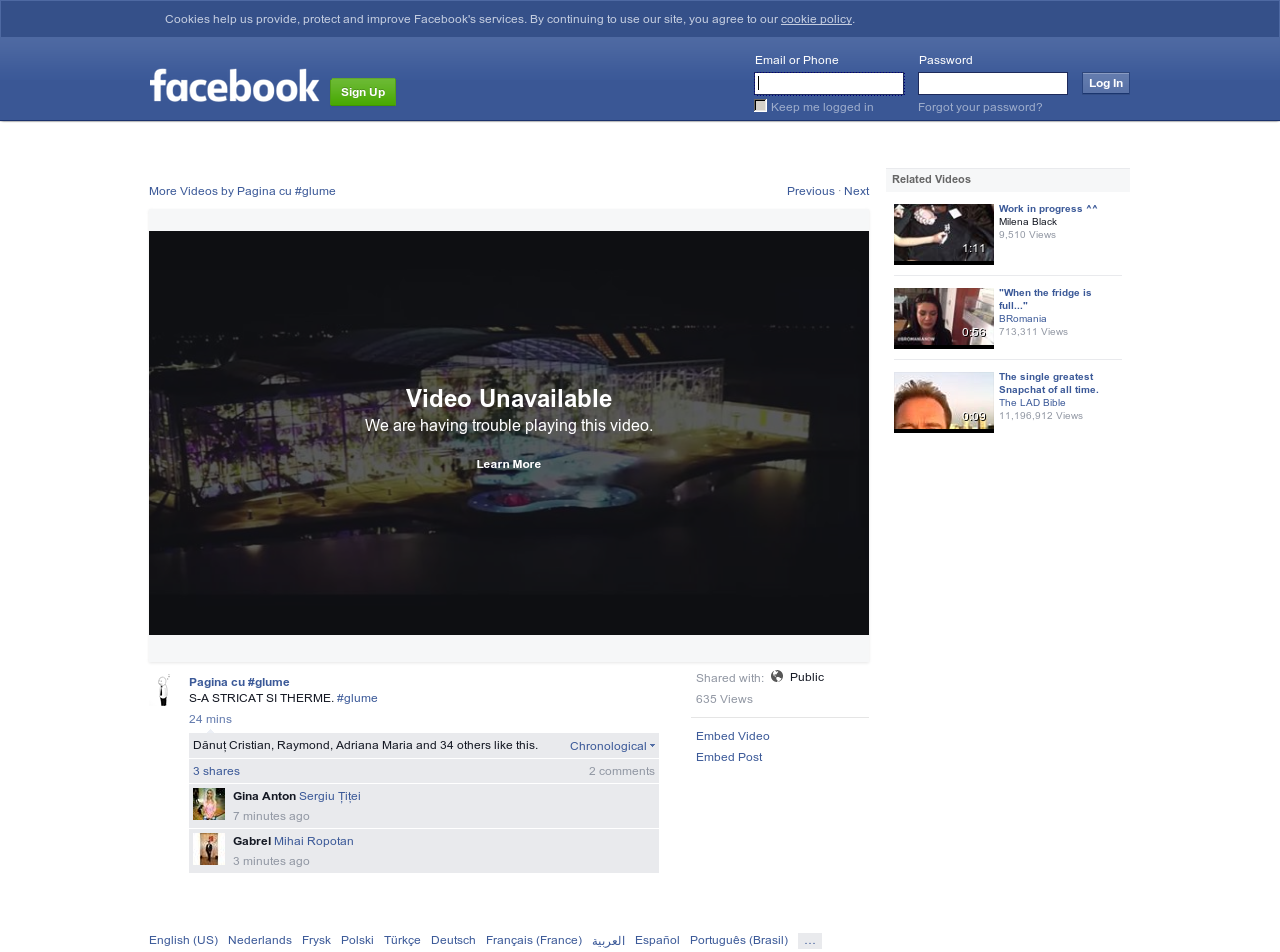
Task: Open 'The single greatest Snapchat' title
Action: coord(1049,383)
